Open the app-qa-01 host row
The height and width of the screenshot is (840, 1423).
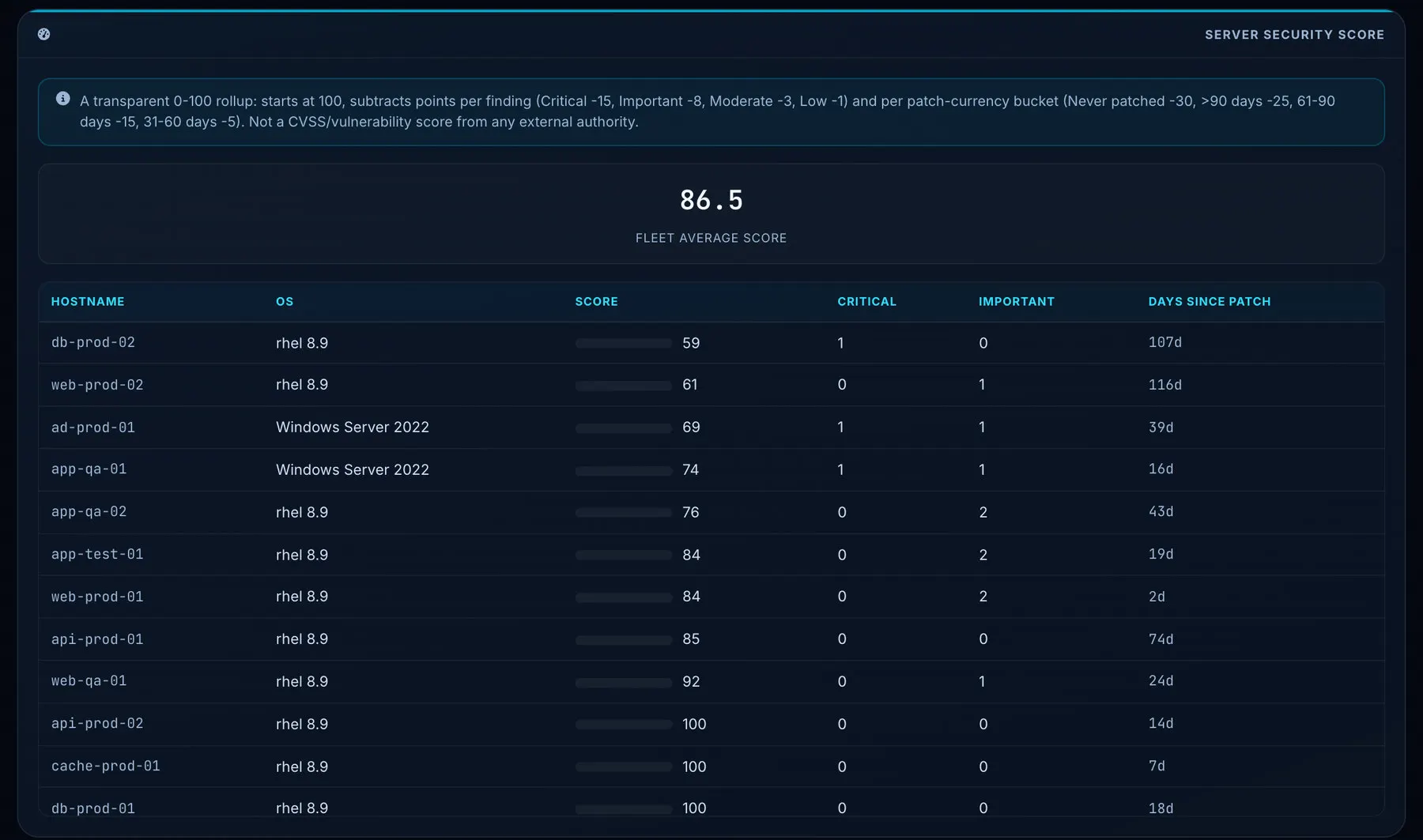tap(711, 469)
